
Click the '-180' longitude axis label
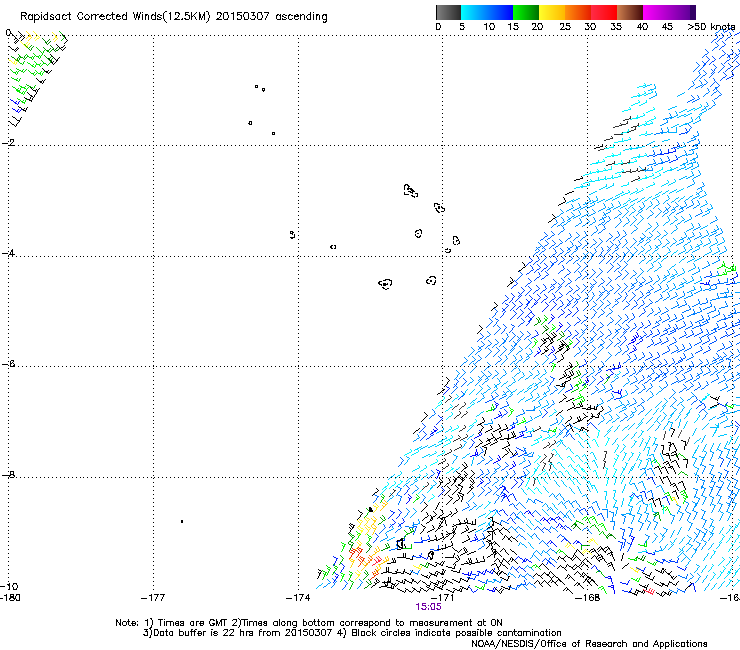10,598
